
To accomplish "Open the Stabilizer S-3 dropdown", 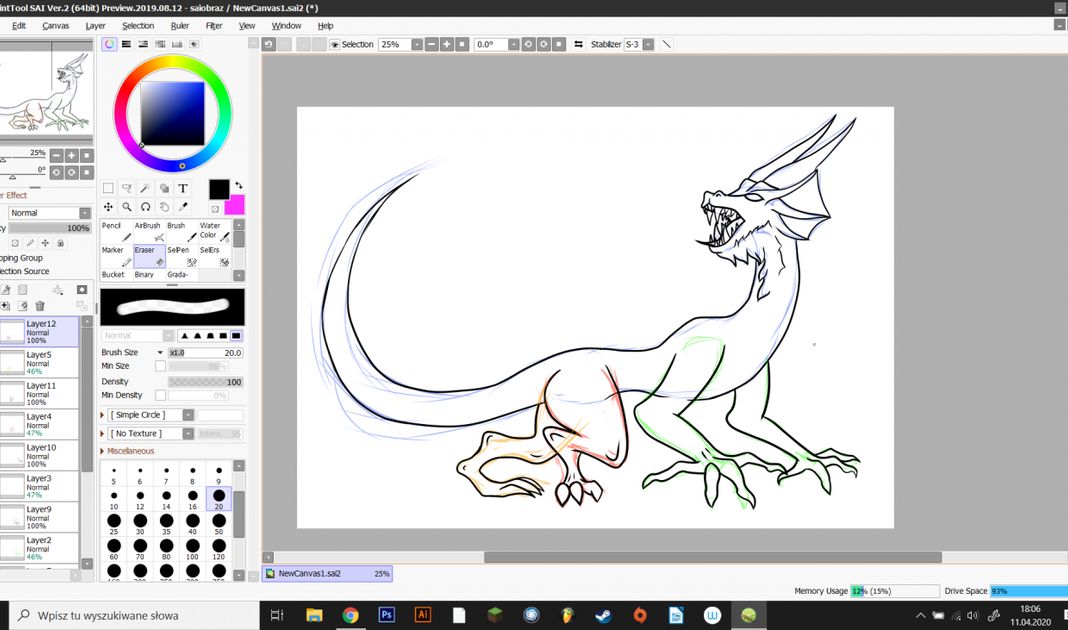I will (x=649, y=45).
